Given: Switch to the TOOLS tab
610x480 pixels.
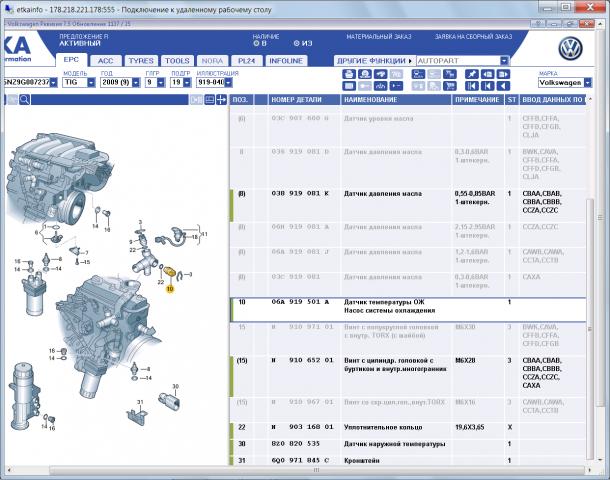Looking at the screenshot, I should [x=177, y=61].
